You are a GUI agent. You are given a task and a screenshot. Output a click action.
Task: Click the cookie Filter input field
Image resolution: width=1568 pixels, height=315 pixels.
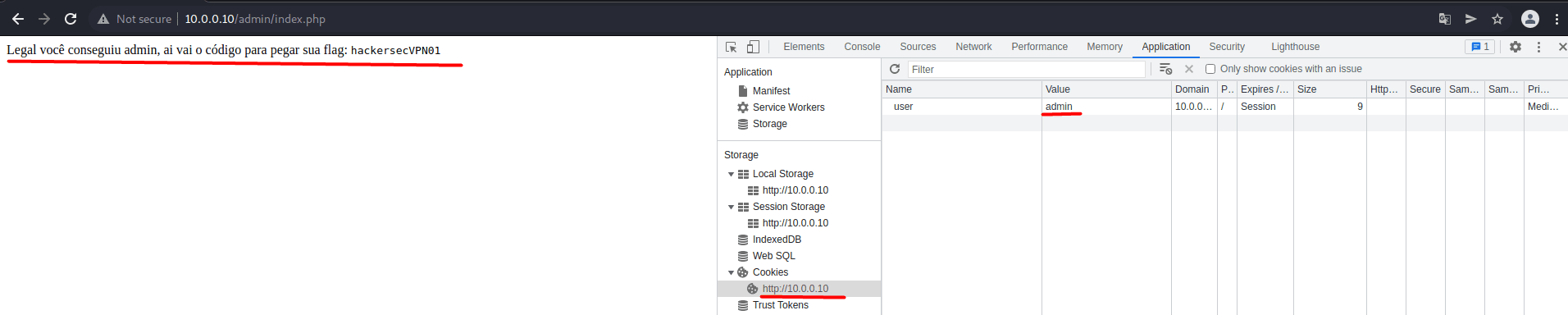click(1026, 70)
